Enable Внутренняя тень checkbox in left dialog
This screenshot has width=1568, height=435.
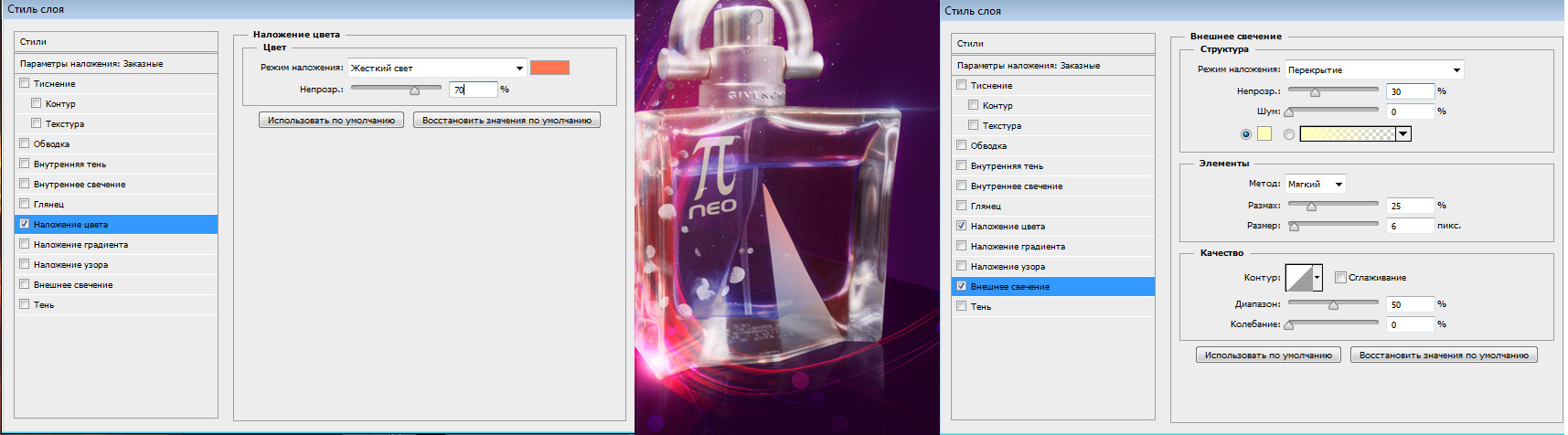click(x=25, y=164)
